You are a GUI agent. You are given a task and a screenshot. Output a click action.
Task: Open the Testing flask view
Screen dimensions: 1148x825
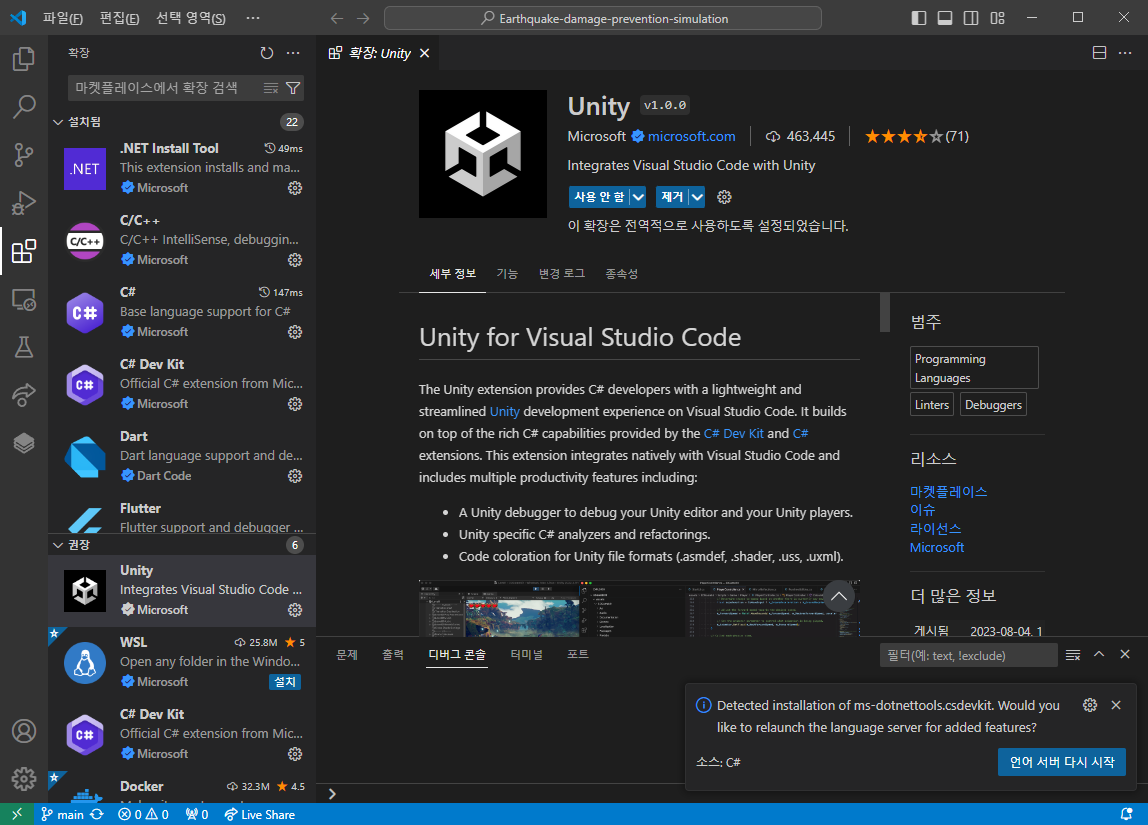tap(23, 347)
